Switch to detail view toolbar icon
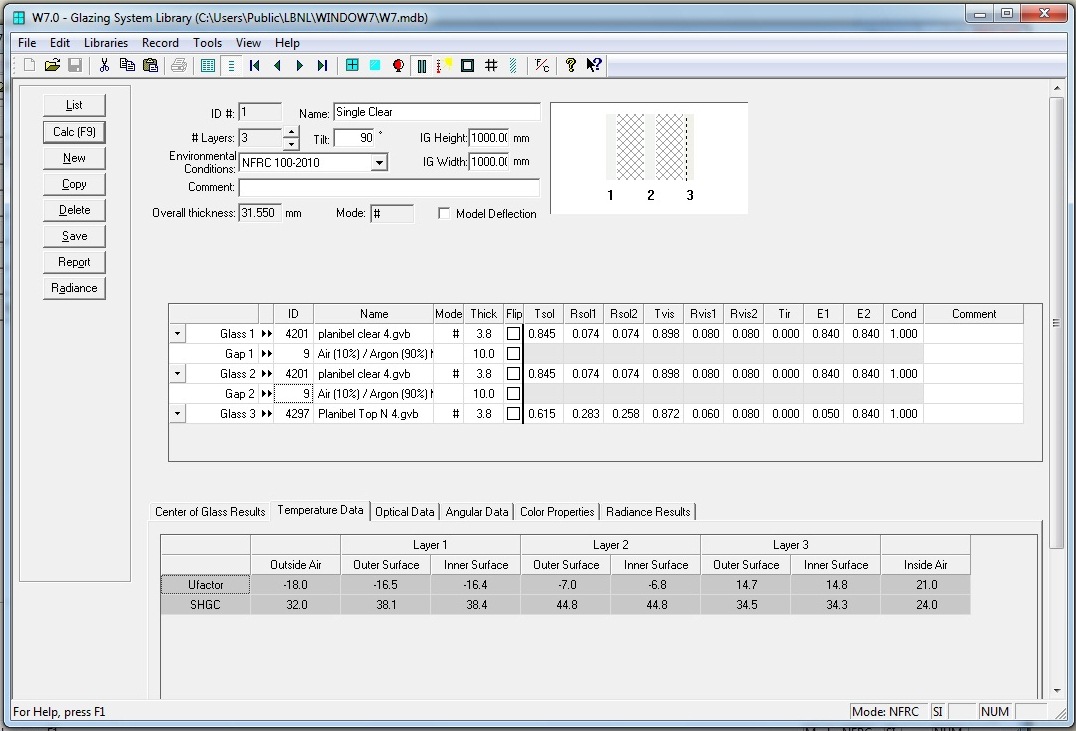 231,65
